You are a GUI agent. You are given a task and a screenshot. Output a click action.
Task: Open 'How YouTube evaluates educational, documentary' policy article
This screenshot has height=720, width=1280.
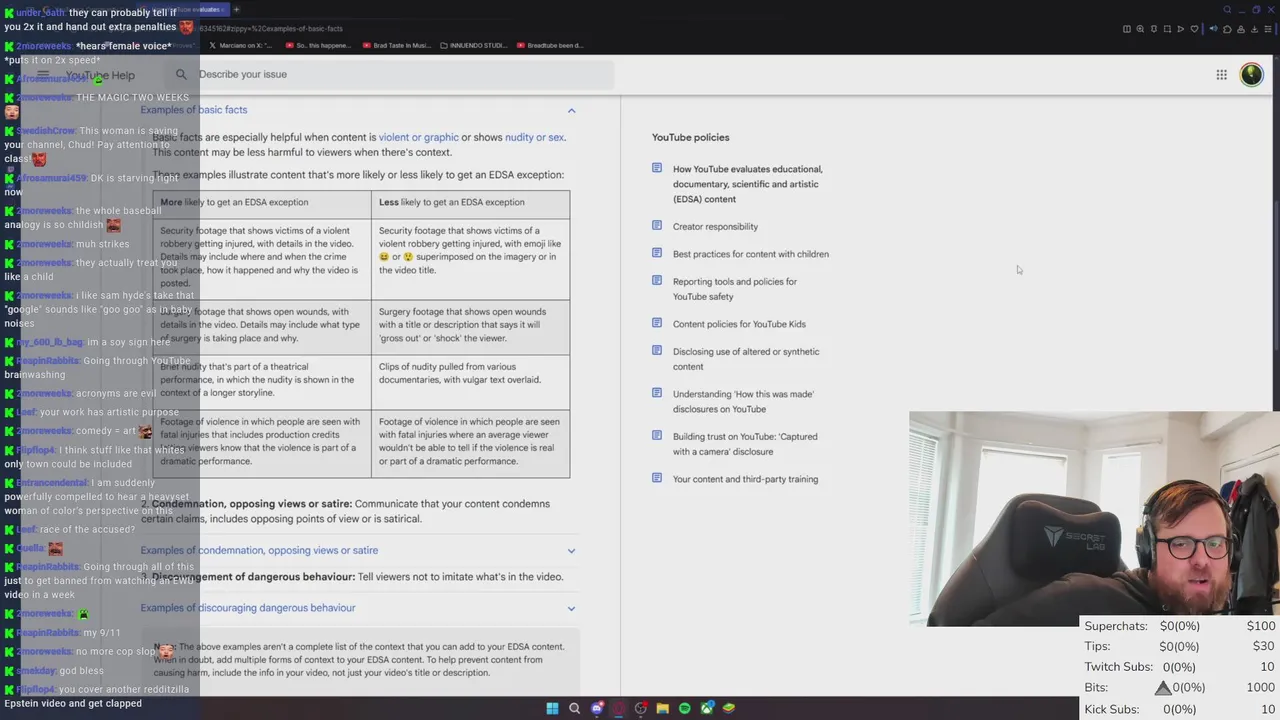pyautogui.click(x=747, y=184)
